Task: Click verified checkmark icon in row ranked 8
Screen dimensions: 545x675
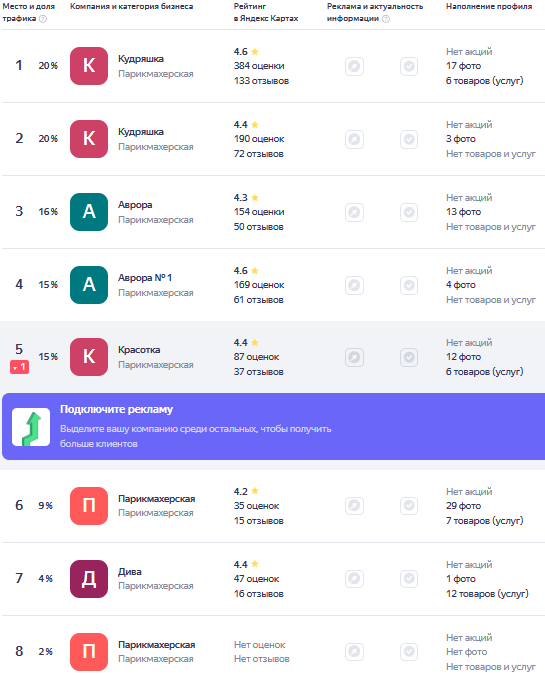Action: coord(409,652)
